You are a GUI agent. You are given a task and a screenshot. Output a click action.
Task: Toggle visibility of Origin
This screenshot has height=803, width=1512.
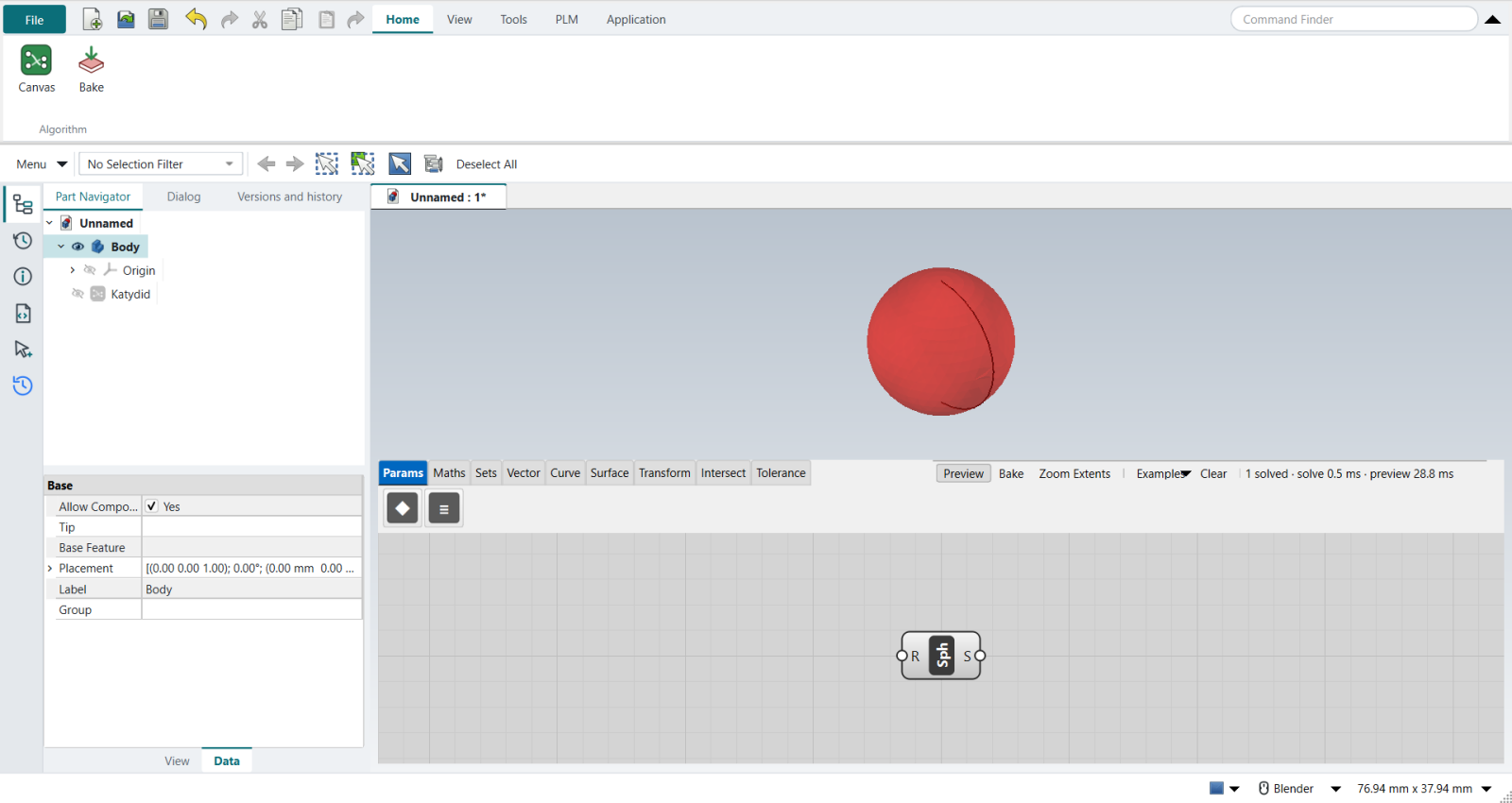coord(90,270)
